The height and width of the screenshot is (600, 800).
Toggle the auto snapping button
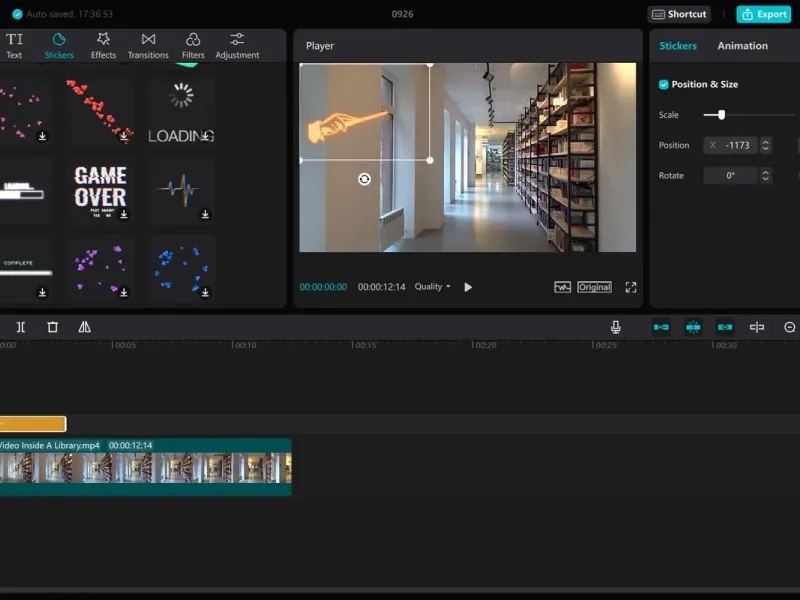point(693,327)
